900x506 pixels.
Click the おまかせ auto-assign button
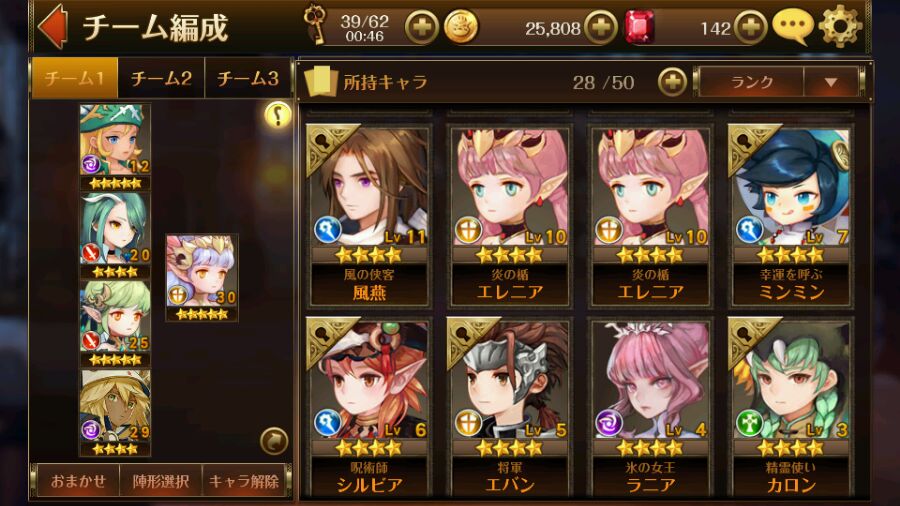[x=78, y=480]
